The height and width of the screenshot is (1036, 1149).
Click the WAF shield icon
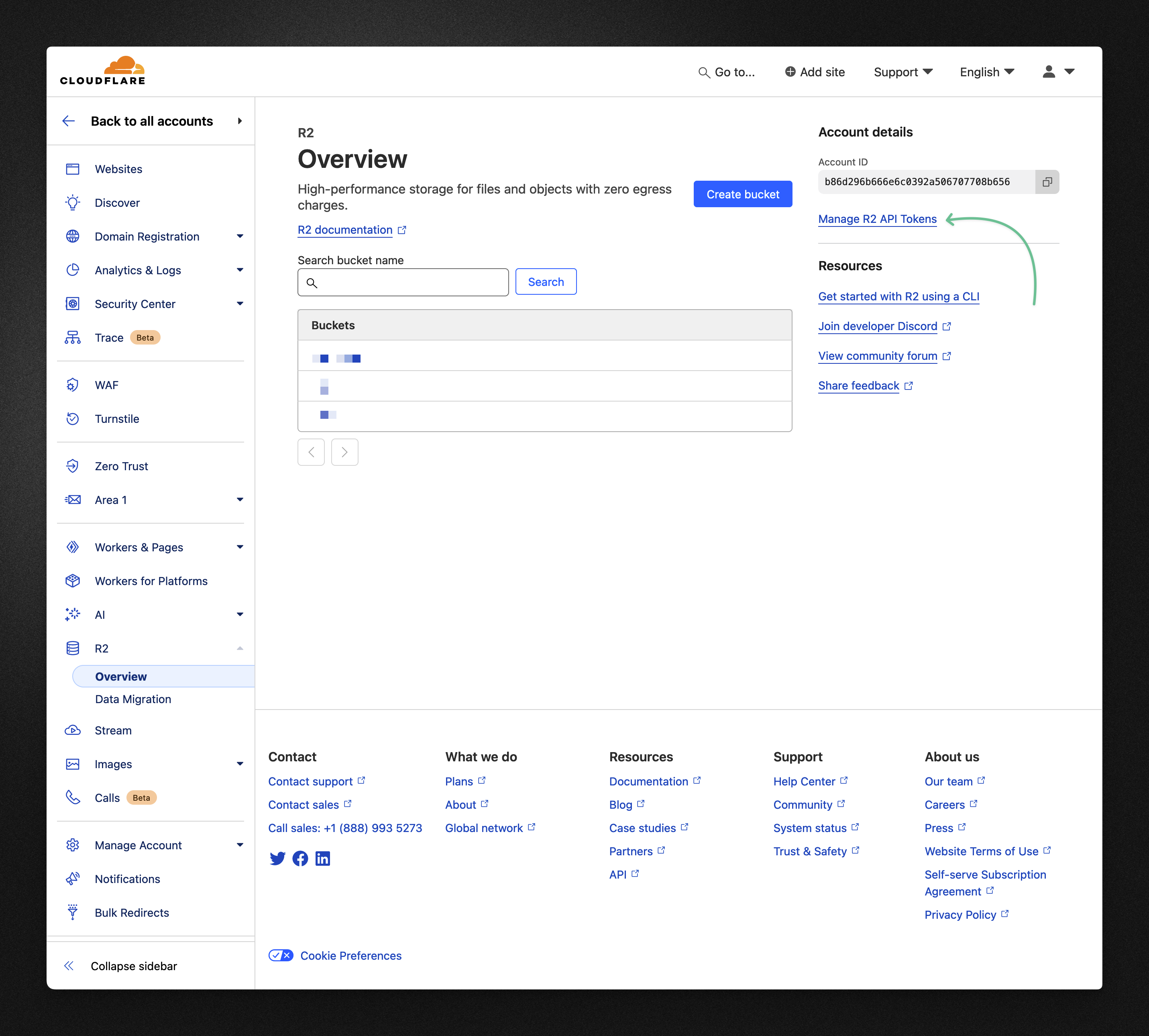click(73, 385)
